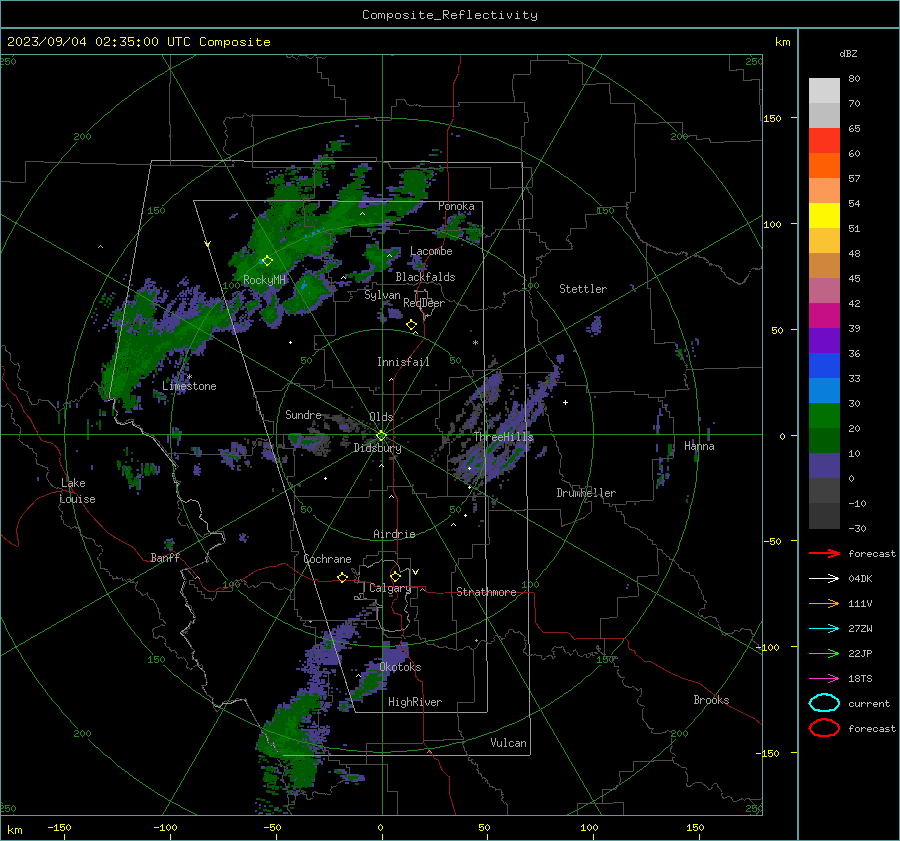Click the 39 dBZ magenta swatch
Screen dimensions: 900x841
click(824, 316)
